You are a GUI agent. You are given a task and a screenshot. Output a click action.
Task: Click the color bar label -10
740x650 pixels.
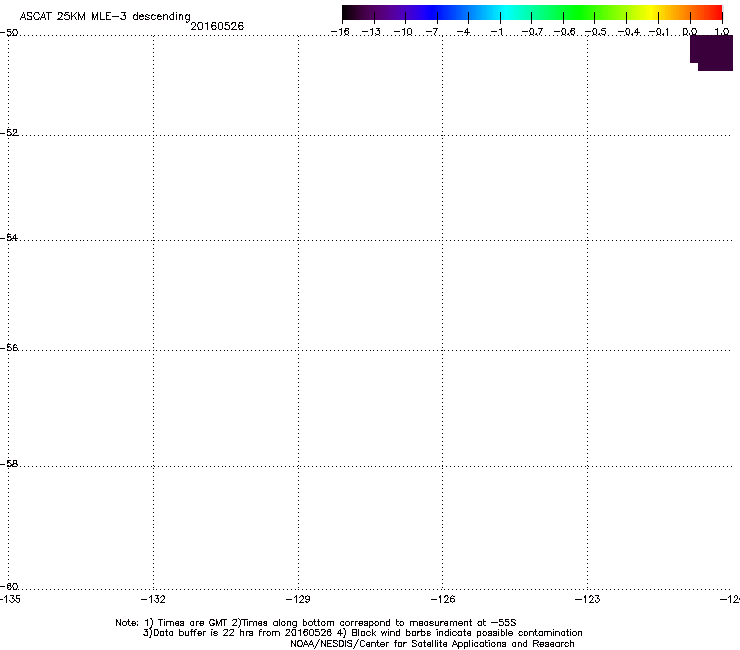[403, 32]
